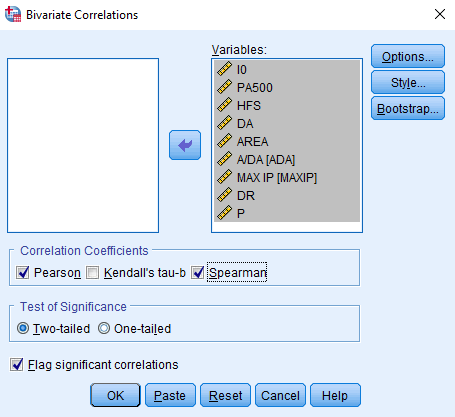
Task: Click the ruler icon for A/DA [ADA]
Action: point(224,159)
